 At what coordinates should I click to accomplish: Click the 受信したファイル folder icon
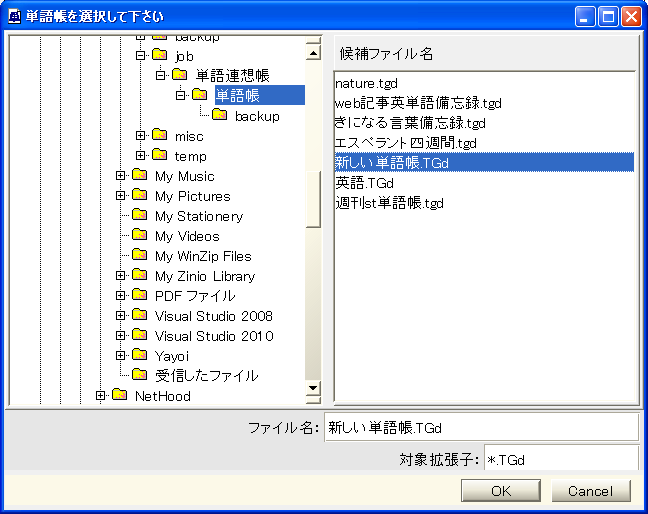[x=140, y=374]
